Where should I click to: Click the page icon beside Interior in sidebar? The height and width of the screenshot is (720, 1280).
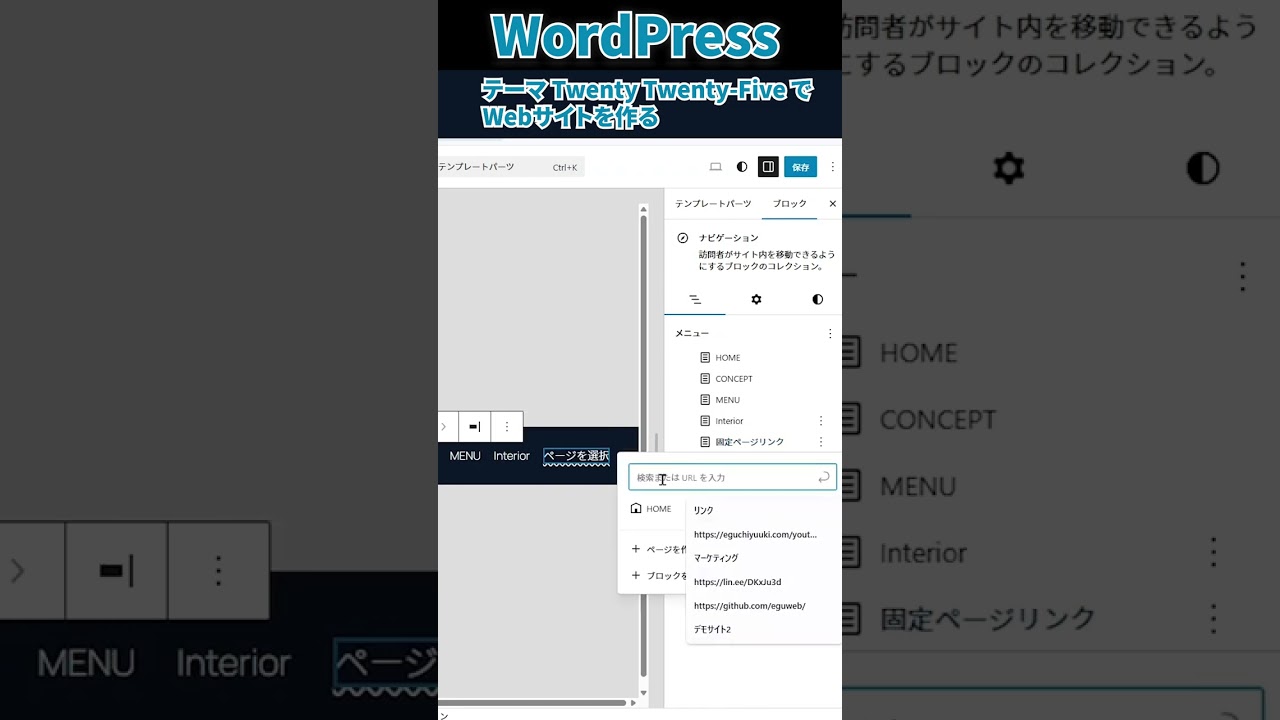pyautogui.click(x=705, y=421)
